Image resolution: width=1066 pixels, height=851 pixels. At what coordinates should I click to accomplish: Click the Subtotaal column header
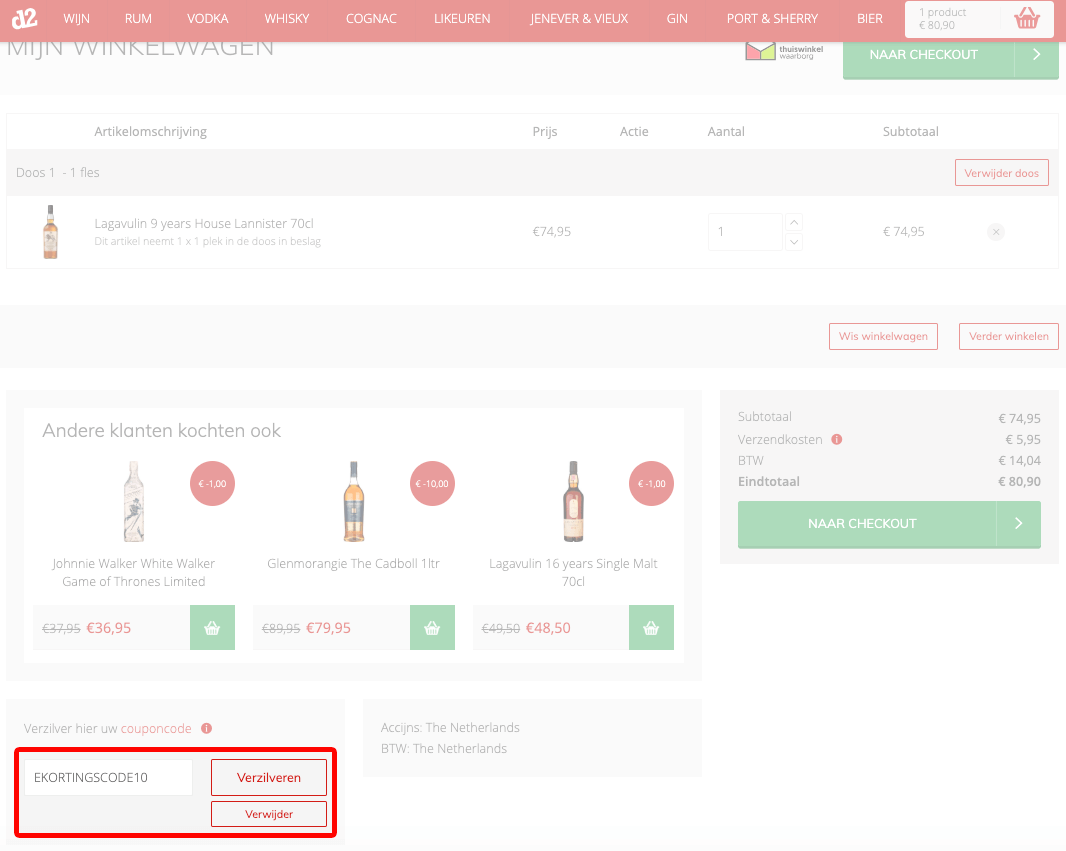click(x=910, y=132)
